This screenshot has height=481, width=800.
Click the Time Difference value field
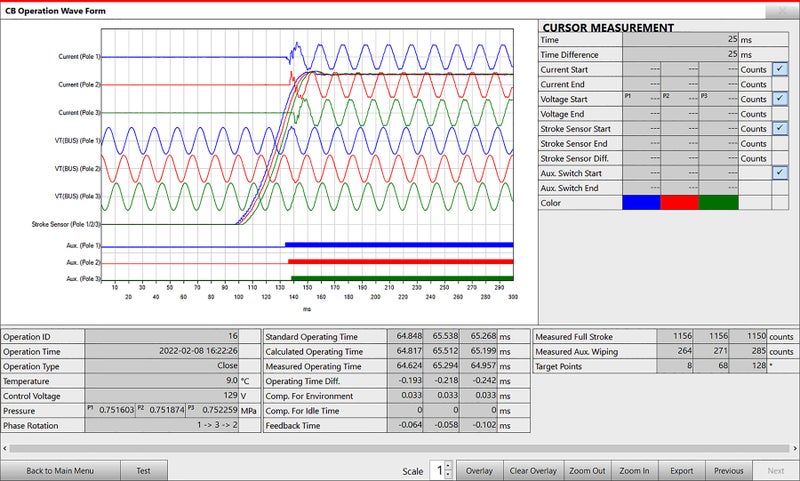coord(681,54)
